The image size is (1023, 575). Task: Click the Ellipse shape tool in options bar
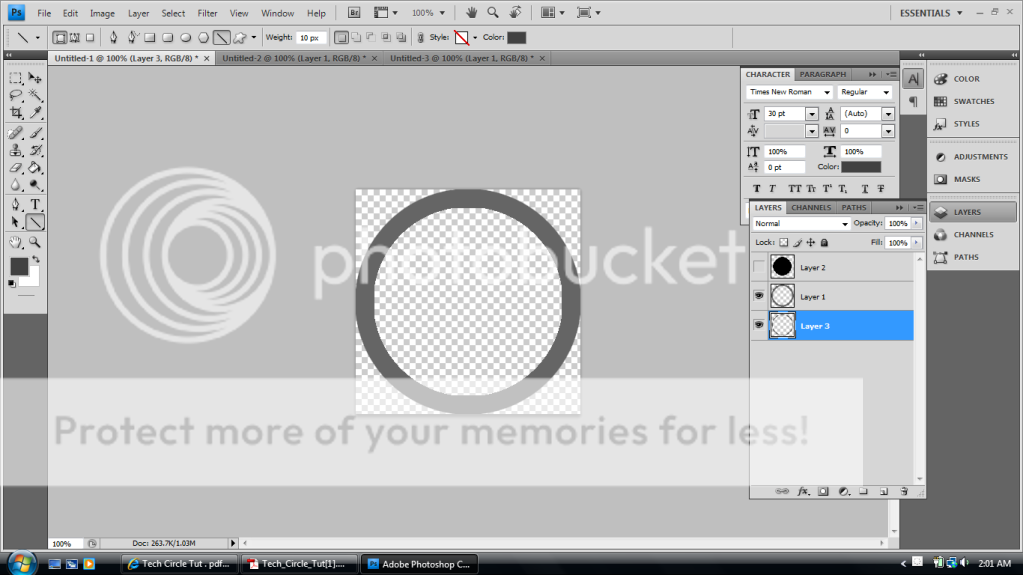pos(186,38)
